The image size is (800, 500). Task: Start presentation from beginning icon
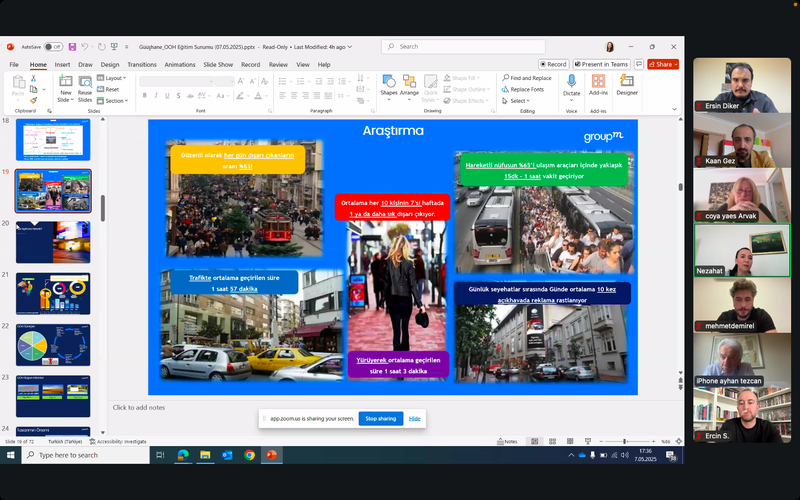[x=114, y=47]
